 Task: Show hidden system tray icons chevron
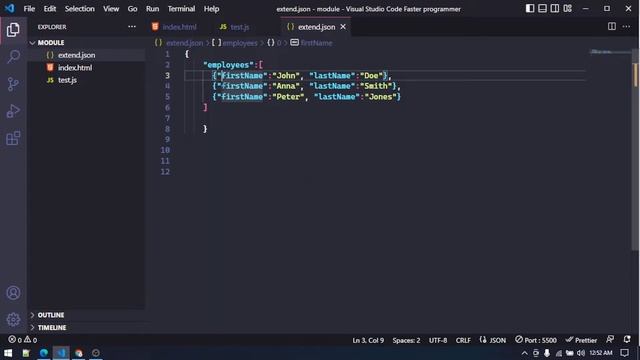(524, 353)
